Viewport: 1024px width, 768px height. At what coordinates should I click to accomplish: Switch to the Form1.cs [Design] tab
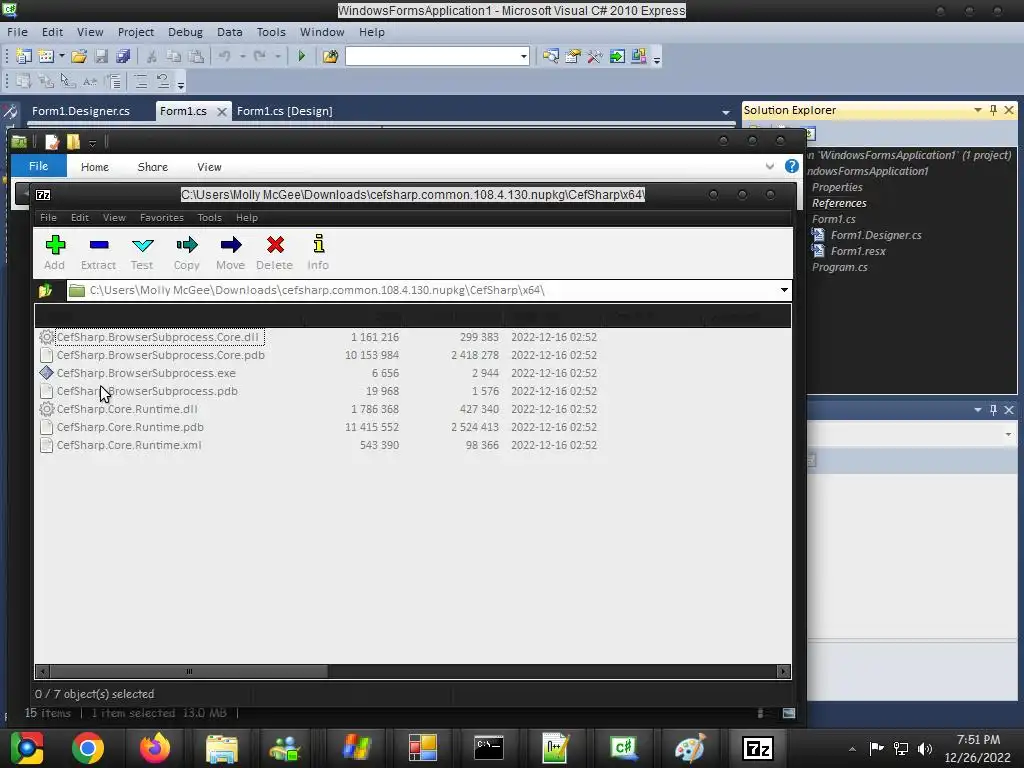point(285,111)
